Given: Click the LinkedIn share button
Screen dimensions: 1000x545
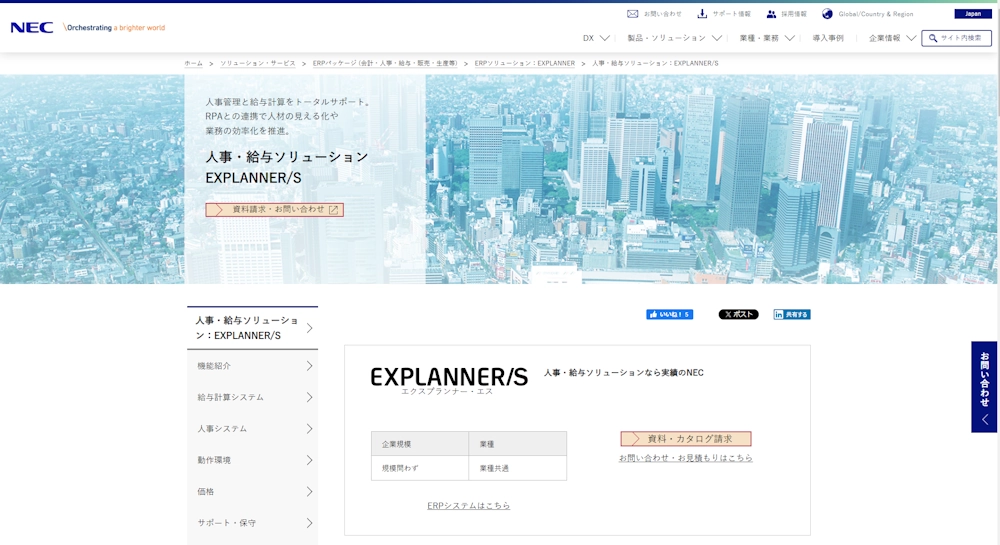Looking at the screenshot, I should (791, 314).
